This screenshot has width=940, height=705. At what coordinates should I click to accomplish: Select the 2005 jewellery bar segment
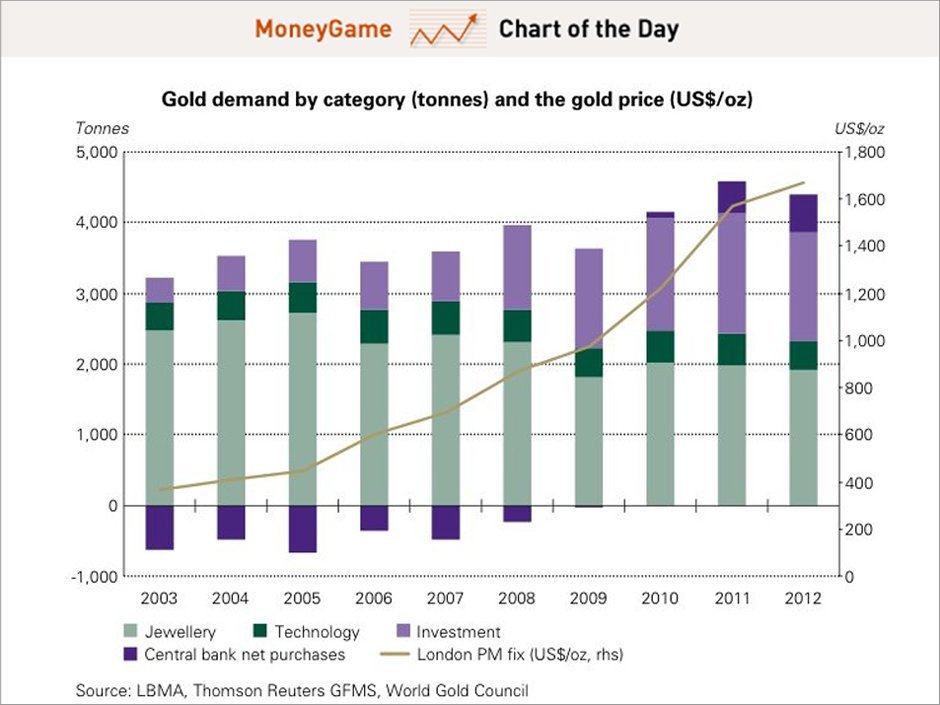(302, 408)
